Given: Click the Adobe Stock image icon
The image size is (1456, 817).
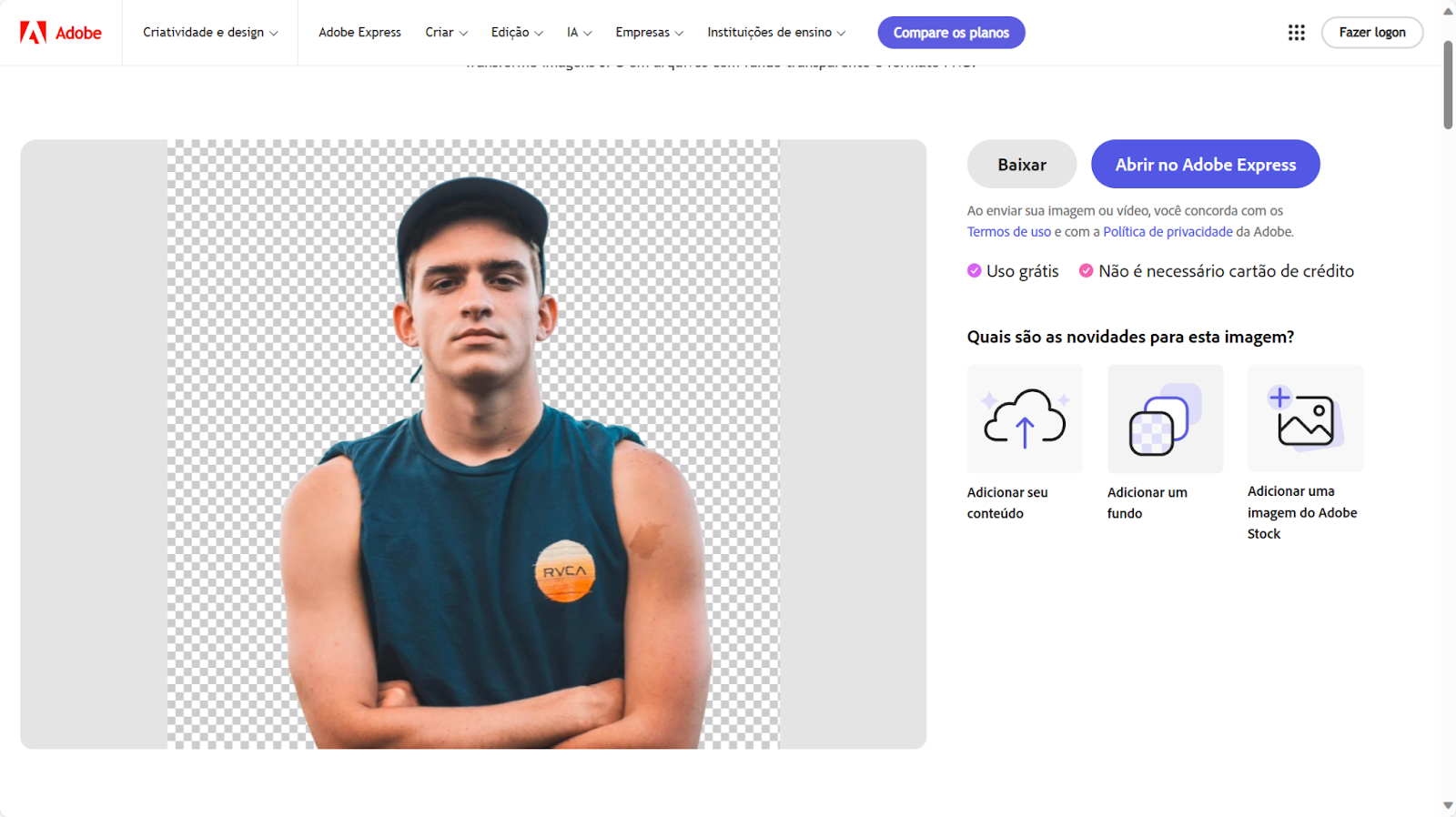Looking at the screenshot, I should pyautogui.click(x=1305, y=419).
